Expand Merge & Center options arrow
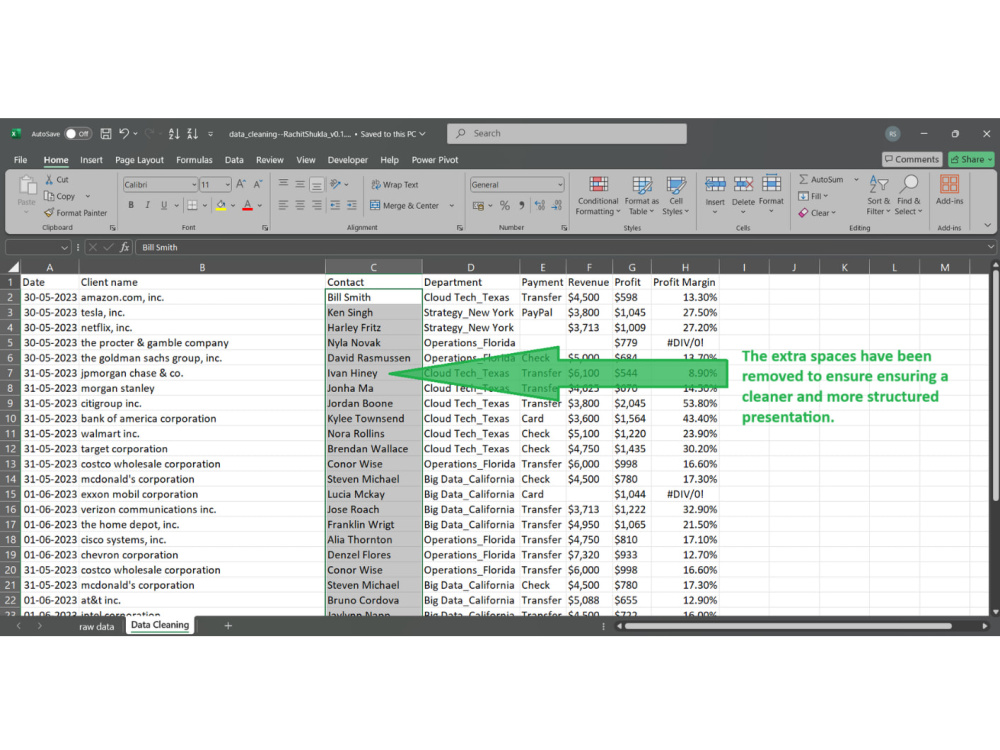Image resolution: width=1000 pixels, height=750 pixels. pos(452,205)
